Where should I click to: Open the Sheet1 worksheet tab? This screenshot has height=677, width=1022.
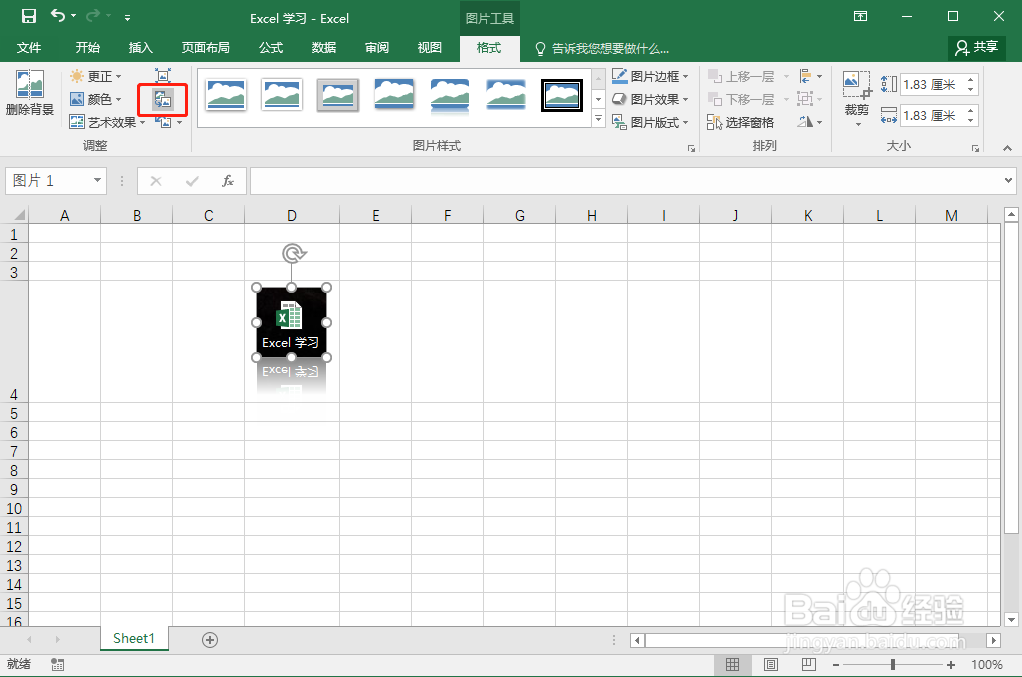[x=134, y=639]
